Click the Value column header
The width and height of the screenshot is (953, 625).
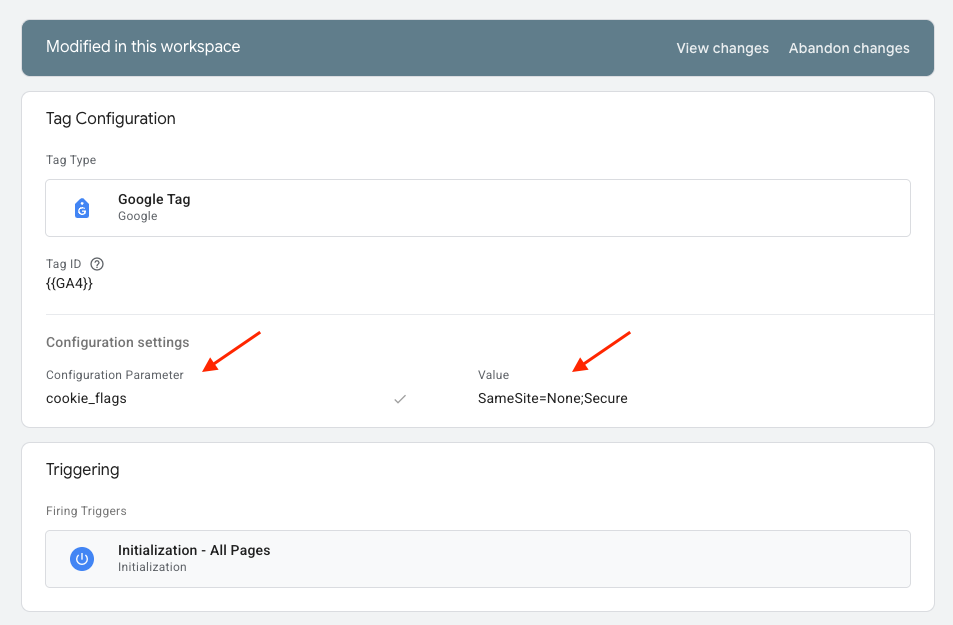494,375
